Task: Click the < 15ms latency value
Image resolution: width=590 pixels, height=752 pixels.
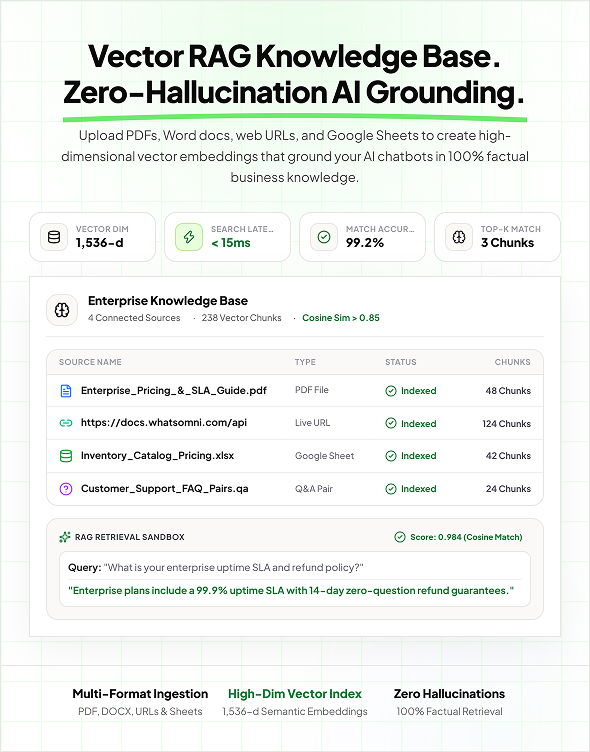Action: tap(231, 243)
